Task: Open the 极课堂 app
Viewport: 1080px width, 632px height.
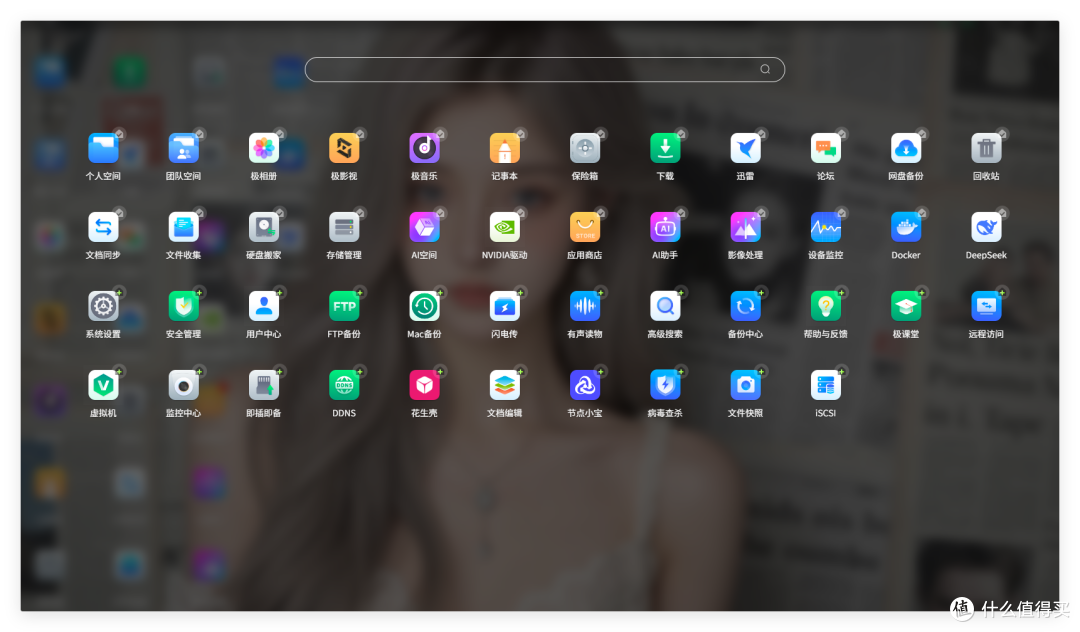Action: click(906, 306)
